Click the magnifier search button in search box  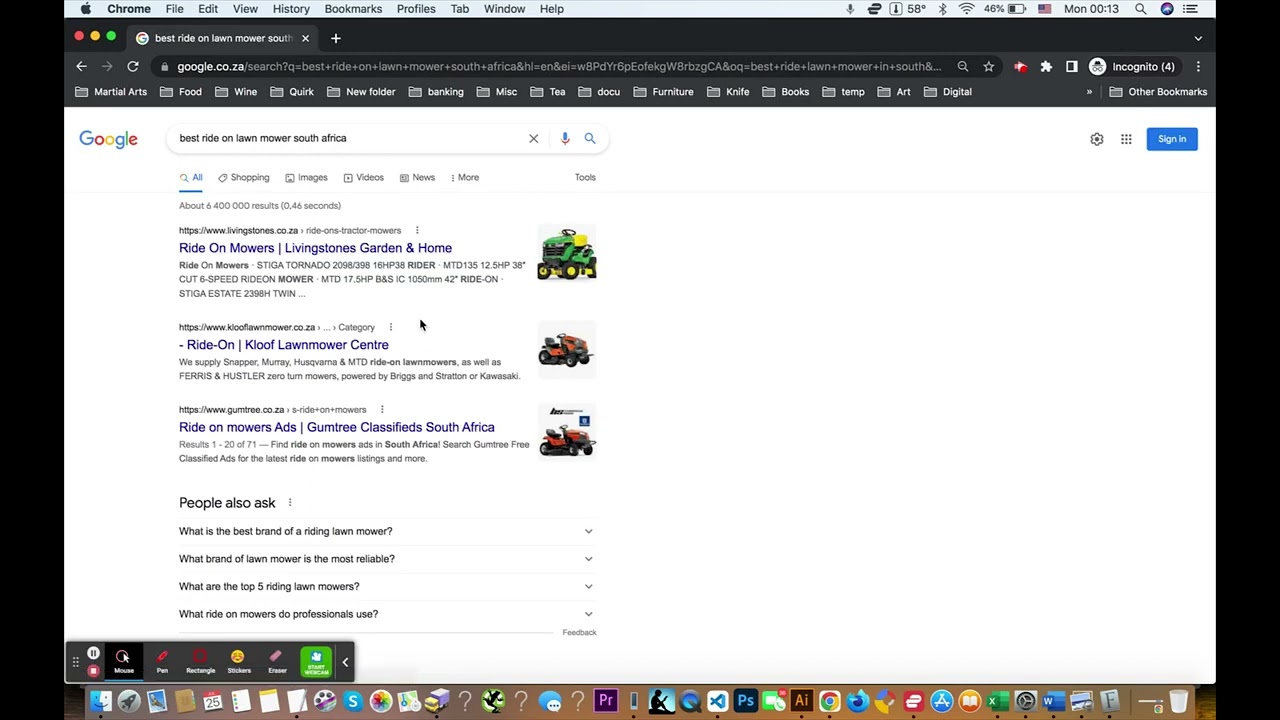(x=590, y=139)
